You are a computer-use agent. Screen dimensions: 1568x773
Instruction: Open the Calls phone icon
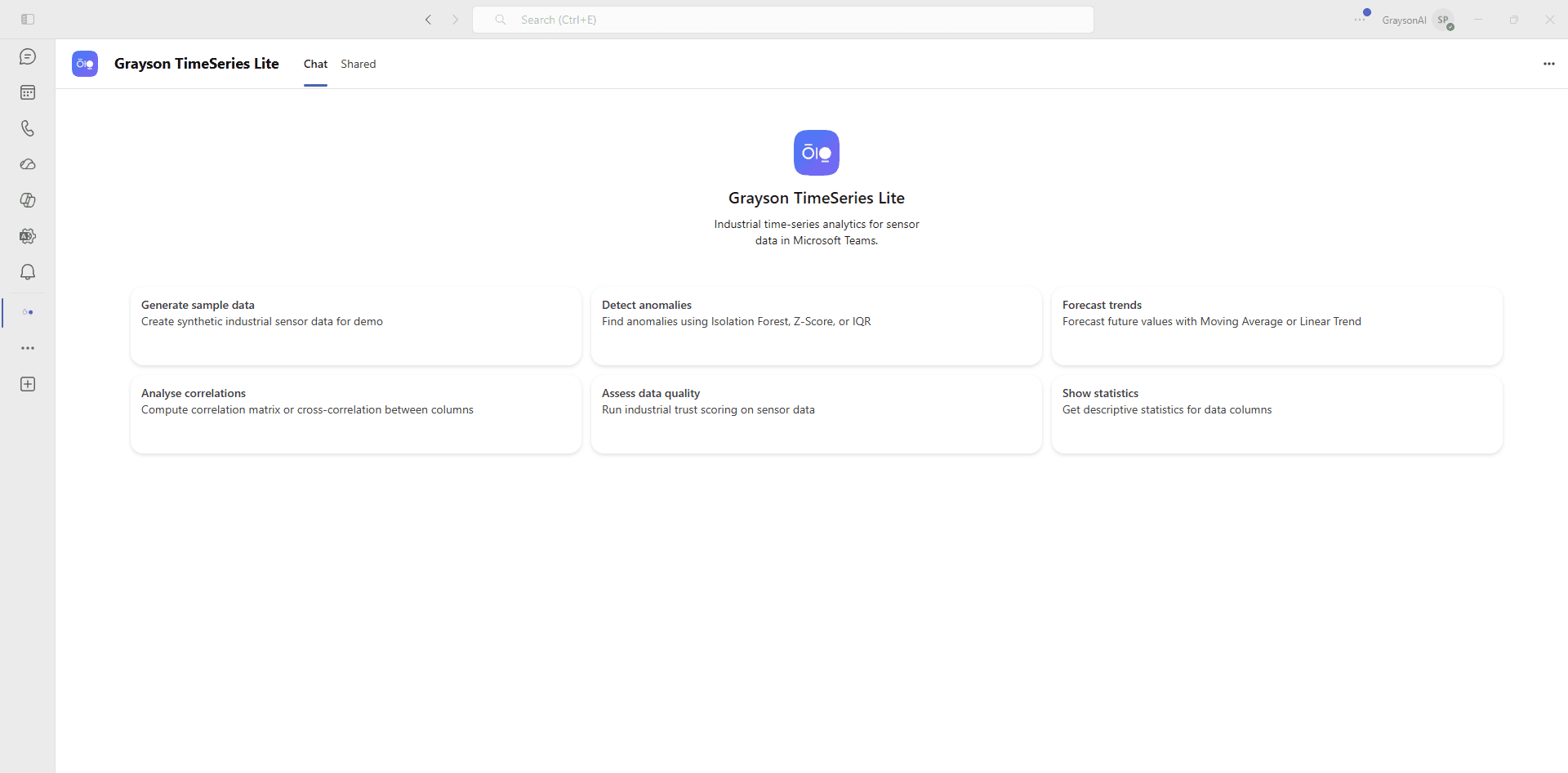click(28, 128)
